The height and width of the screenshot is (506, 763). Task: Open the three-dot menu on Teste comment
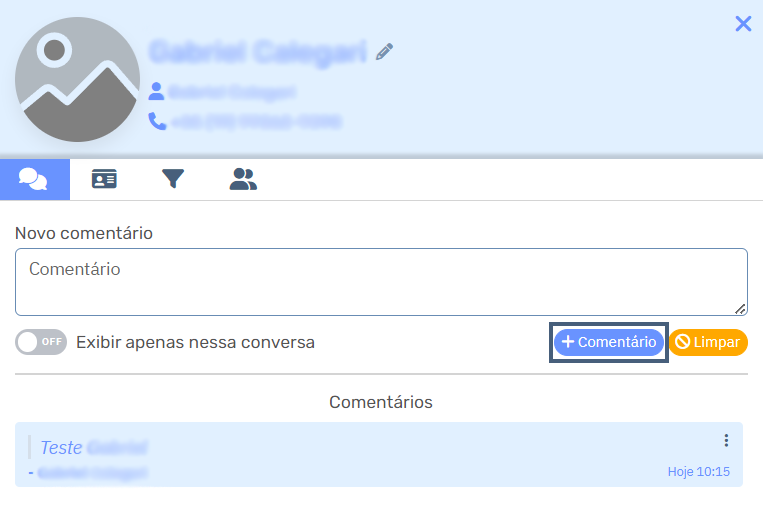tap(726, 440)
